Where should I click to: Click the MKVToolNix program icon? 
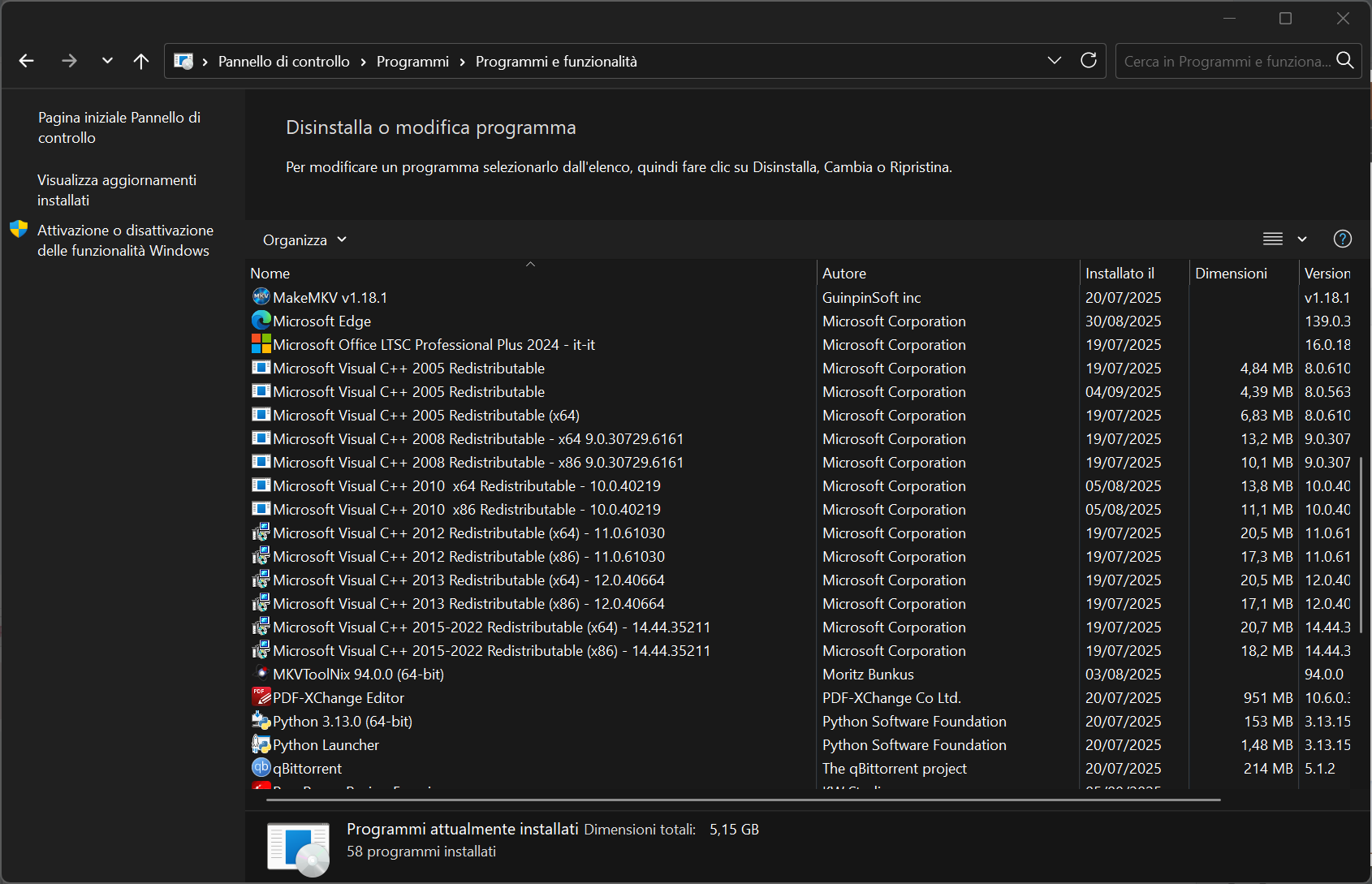tap(261, 674)
